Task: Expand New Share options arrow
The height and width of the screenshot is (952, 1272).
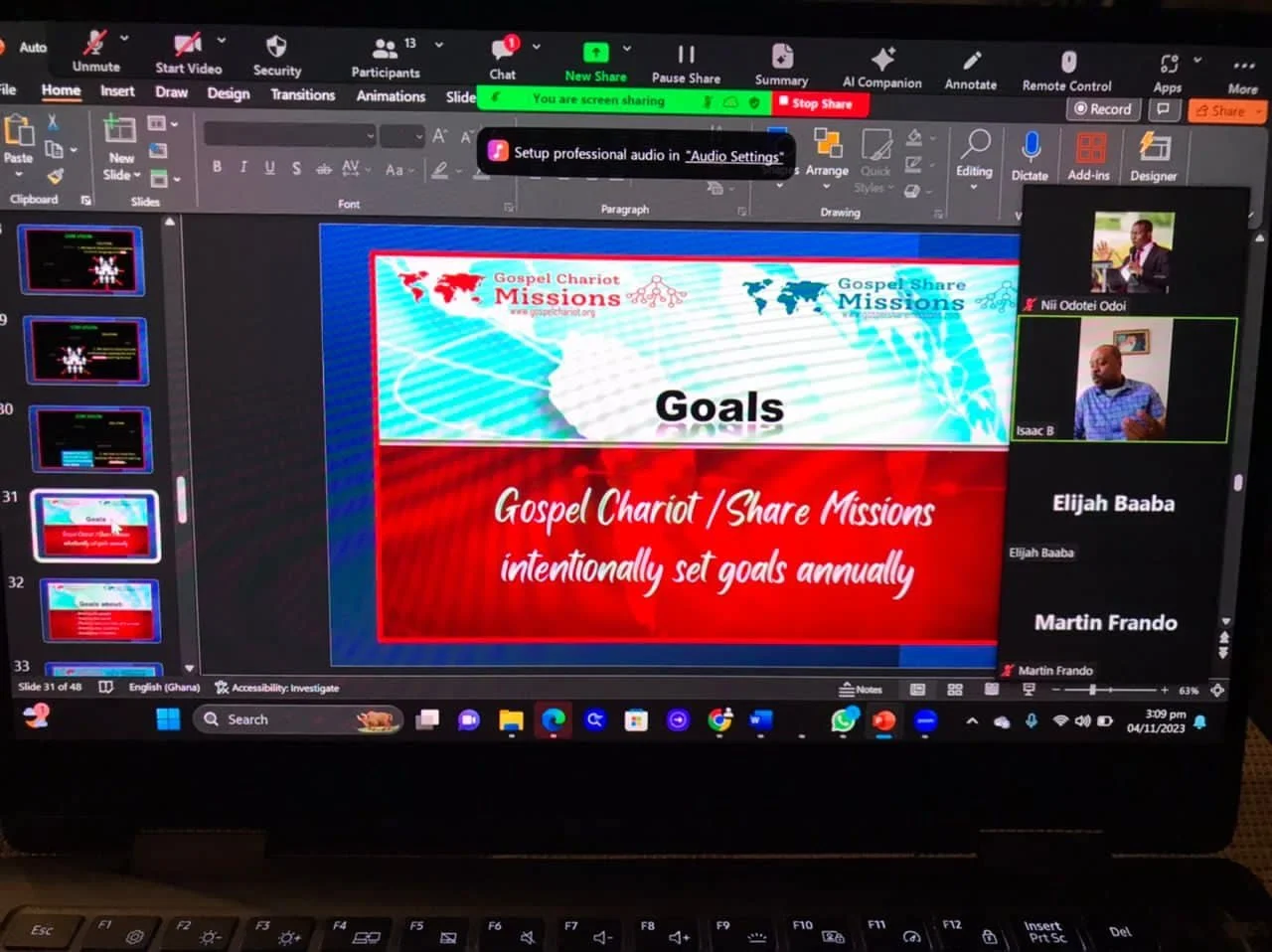Action: [627, 48]
